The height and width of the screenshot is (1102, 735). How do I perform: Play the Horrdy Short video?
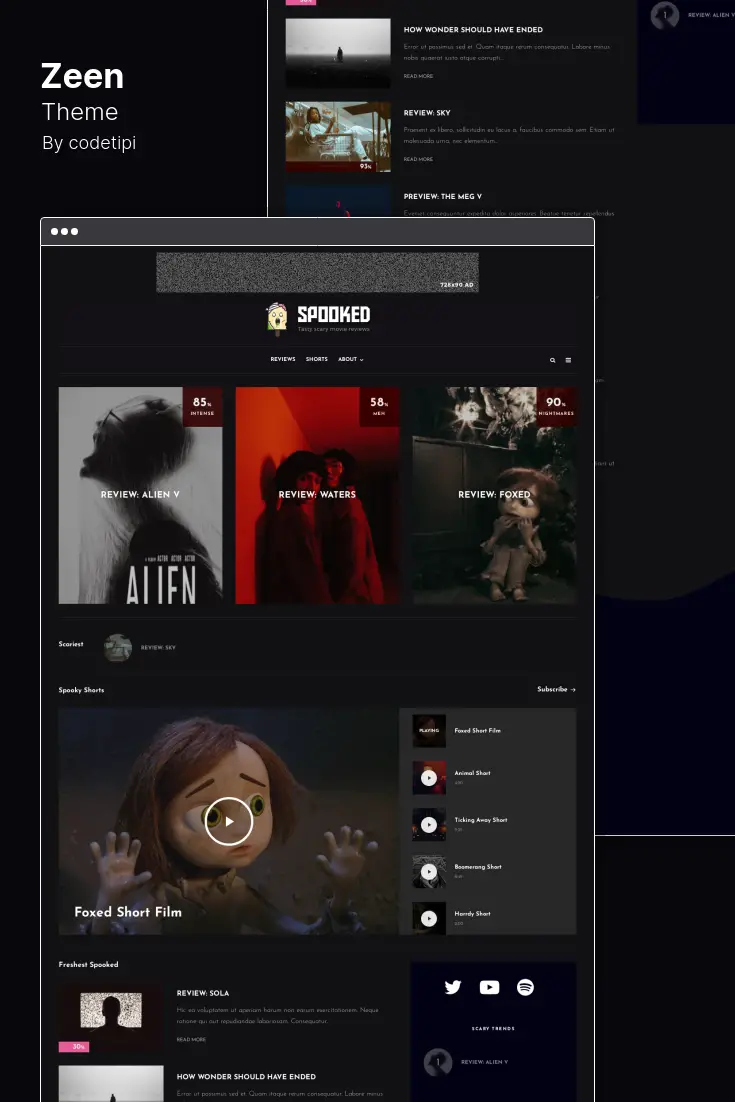tap(429, 919)
